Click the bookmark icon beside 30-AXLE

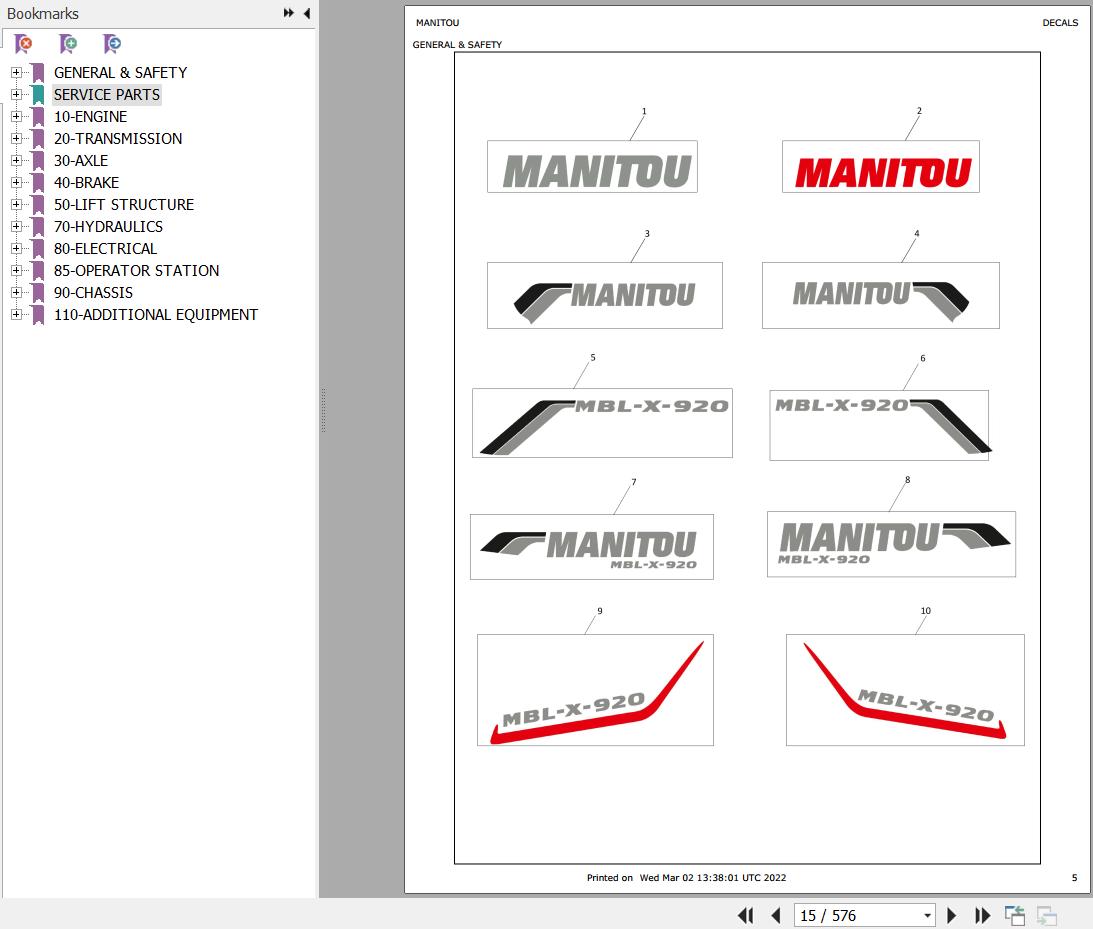coord(38,160)
